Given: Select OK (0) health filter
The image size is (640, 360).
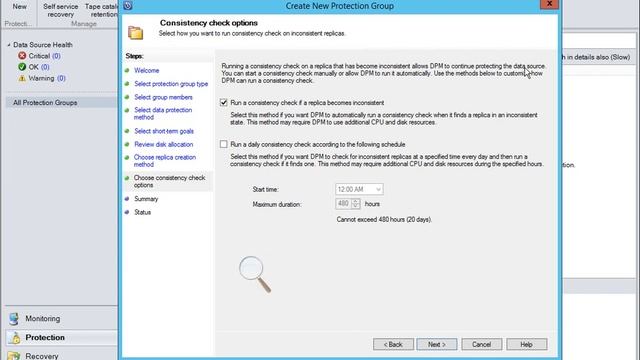Looking at the screenshot, I should coord(39,67).
